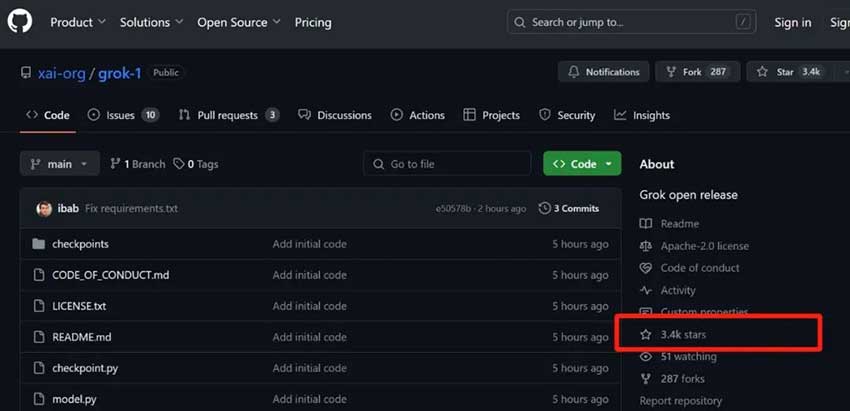View the 287 forks link in About
Screen dimensions: 850x411
(x=682, y=378)
